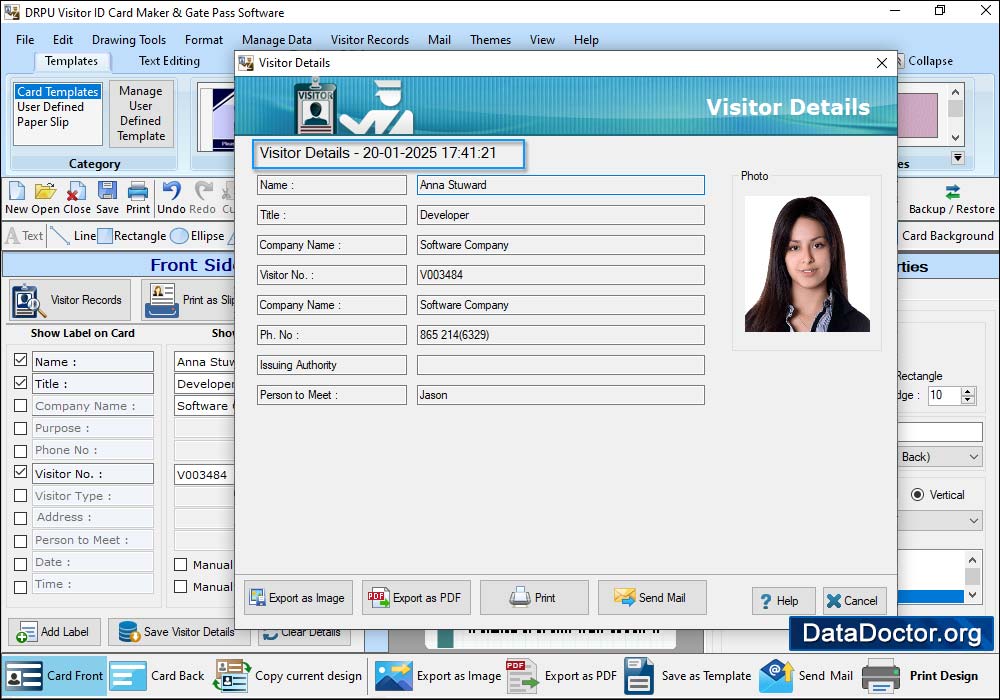This screenshot has height=700, width=1000.
Task: Switch to the Text Editing tab
Action: tap(169, 61)
